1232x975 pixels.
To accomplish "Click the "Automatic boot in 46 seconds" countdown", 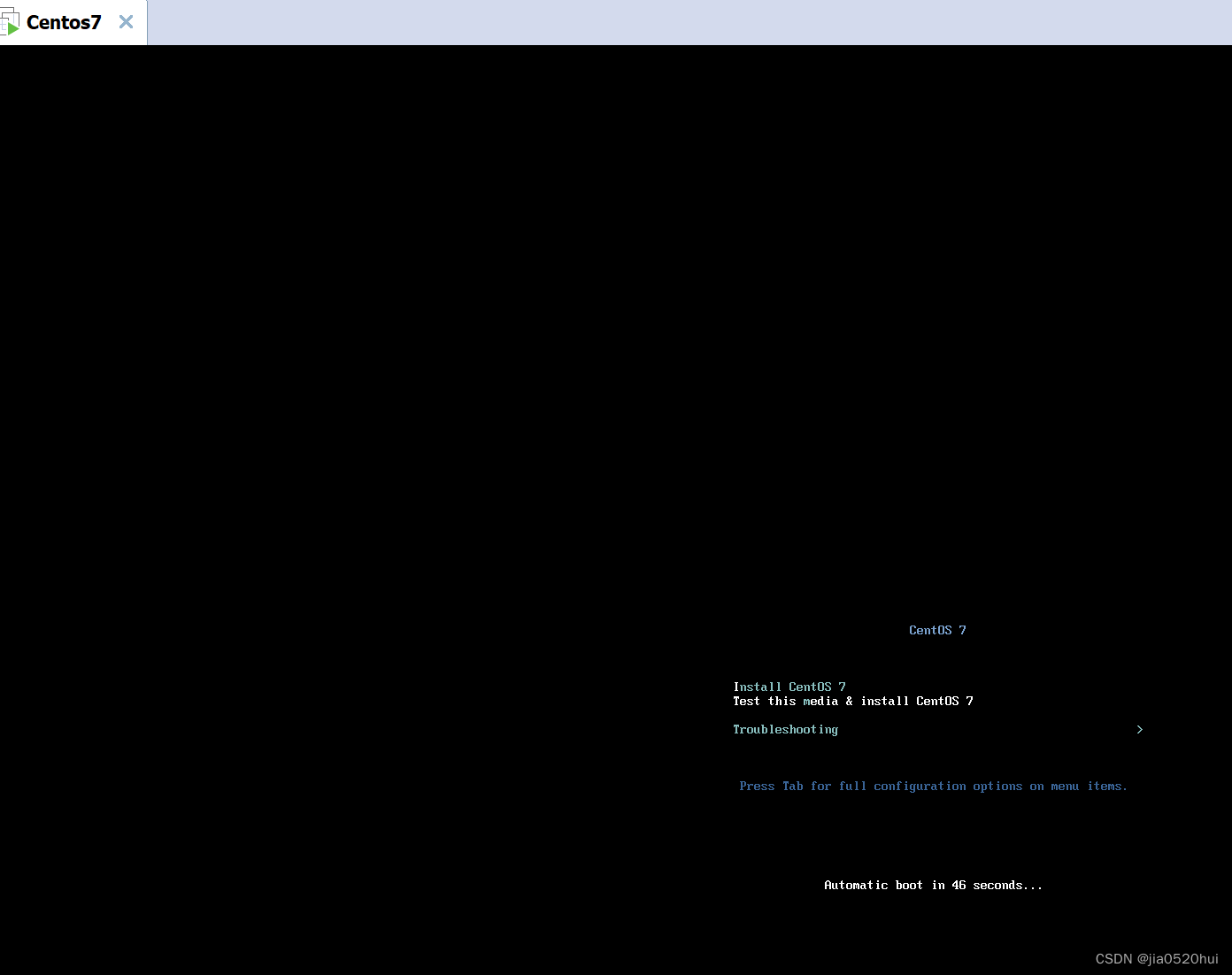I will (x=933, y=885).
